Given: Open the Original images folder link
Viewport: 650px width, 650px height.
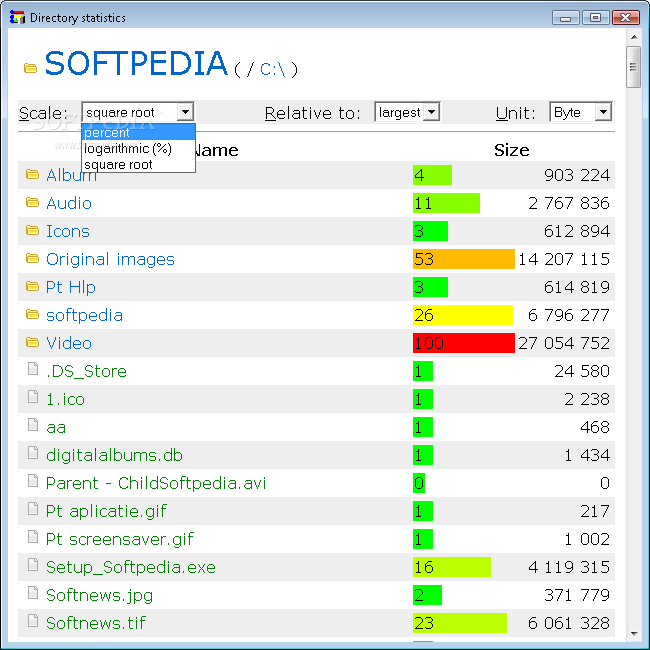Looking at the screenshot, I should coord(110,259).
